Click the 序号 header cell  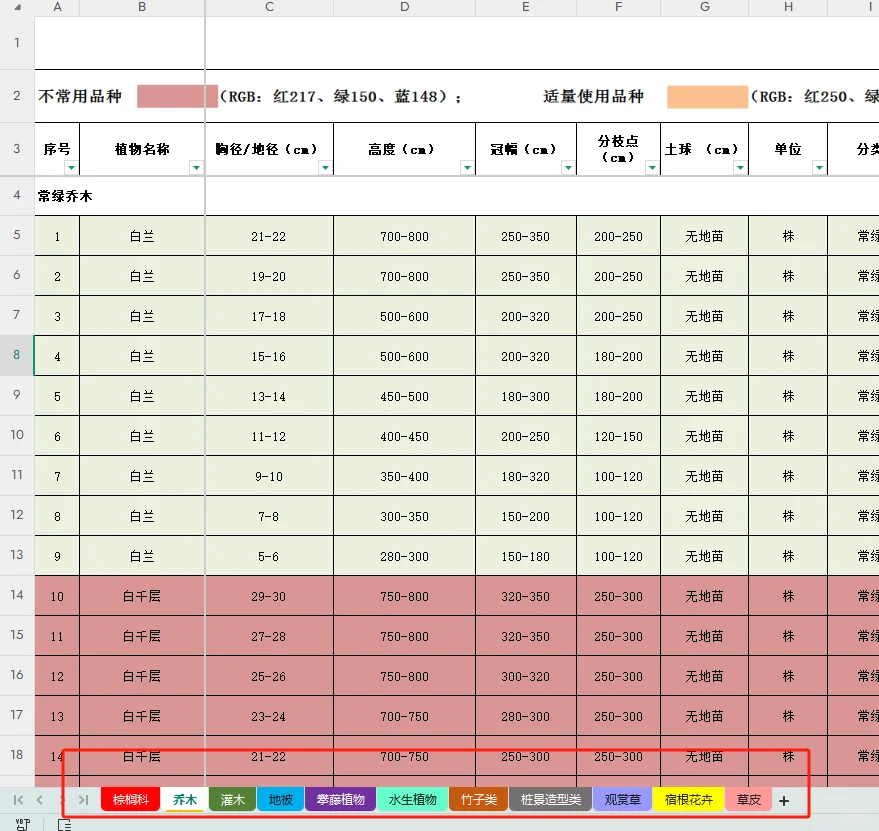(x=57, y=149)
